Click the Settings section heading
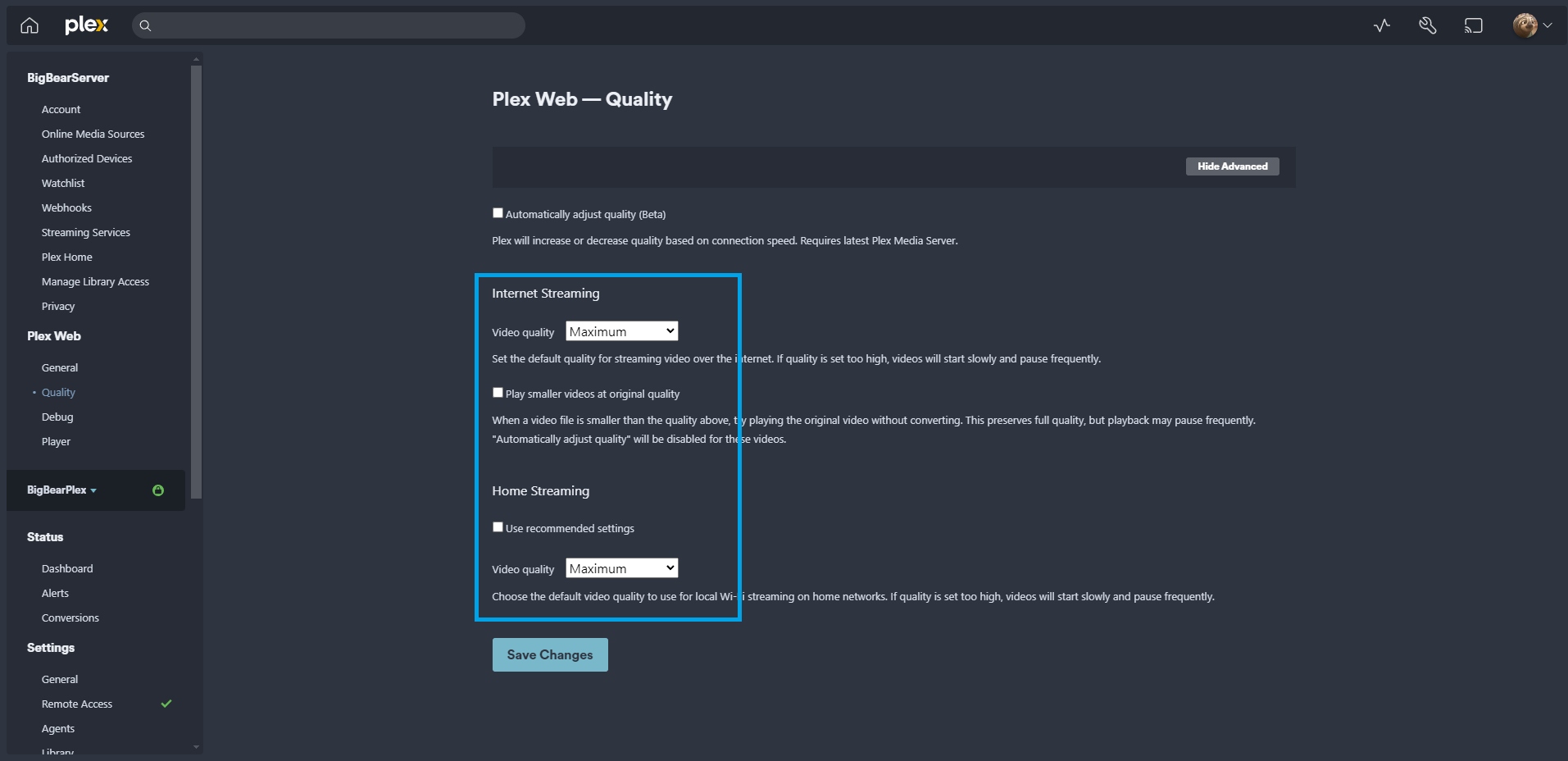1568x761 pixels. (x=51, y=648)
